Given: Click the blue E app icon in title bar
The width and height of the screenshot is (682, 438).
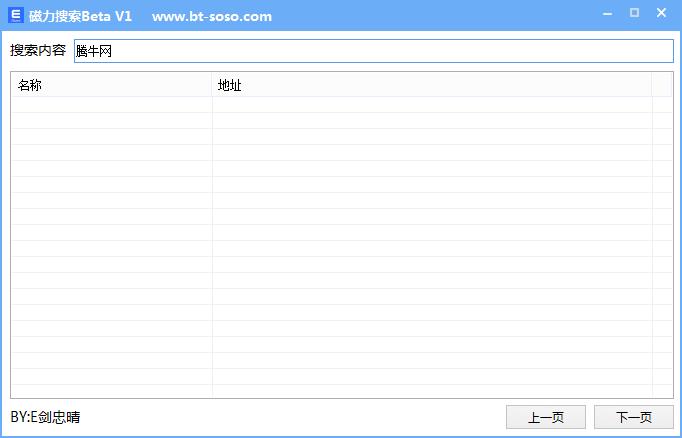Looking at the screenshot, I should click(16, 16).
